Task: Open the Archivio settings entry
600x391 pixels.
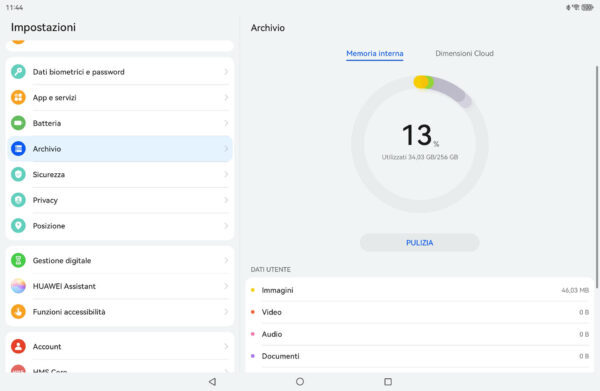Action: coord(120,148)
